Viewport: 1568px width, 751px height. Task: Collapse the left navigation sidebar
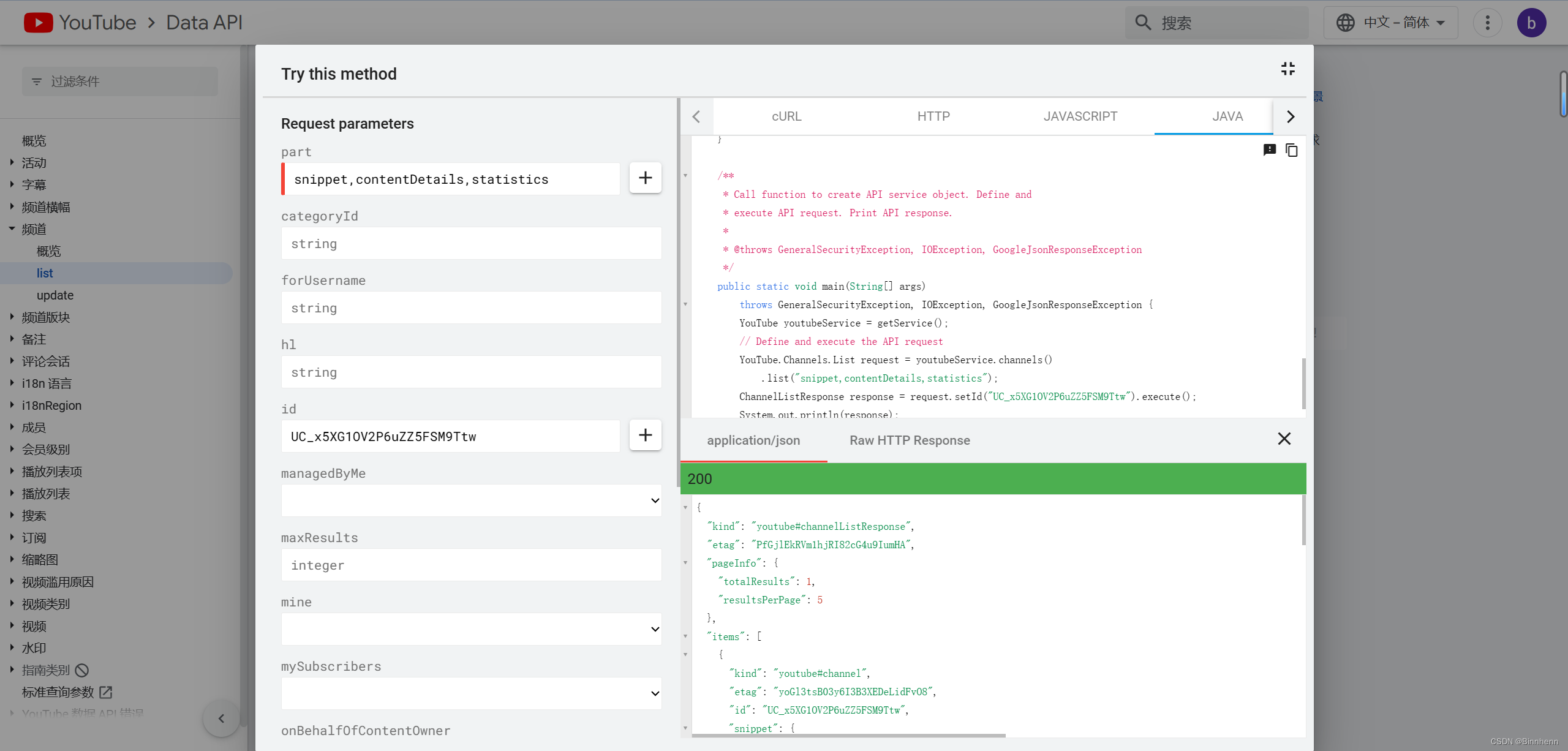tap(221, 718)
